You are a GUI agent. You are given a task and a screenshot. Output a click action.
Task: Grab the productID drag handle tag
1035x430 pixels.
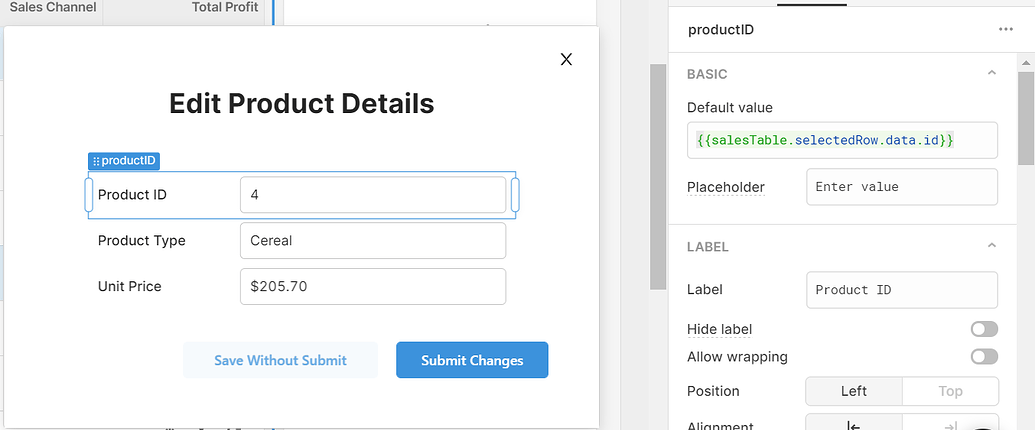tap(124, 161)
